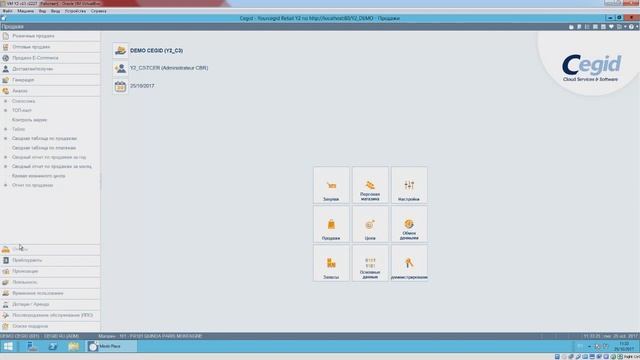Open the Запасы module tile
Screen dimensions: 640x360
click(x=331, y=263)
